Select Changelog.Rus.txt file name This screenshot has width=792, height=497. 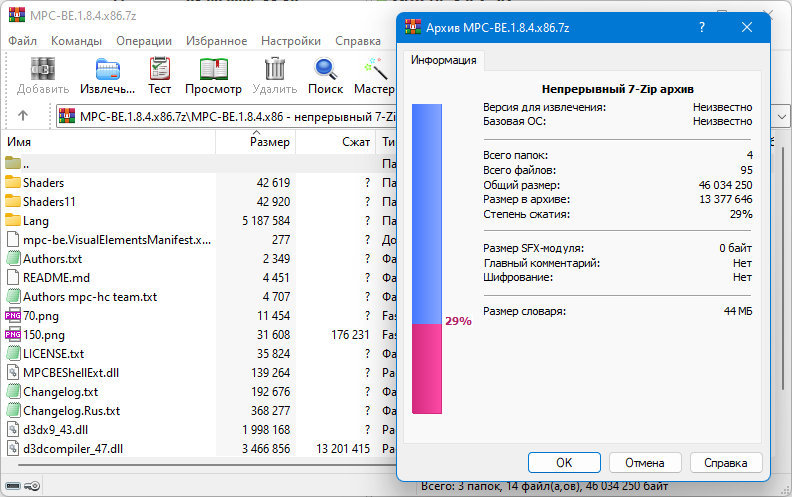(72, 411)
